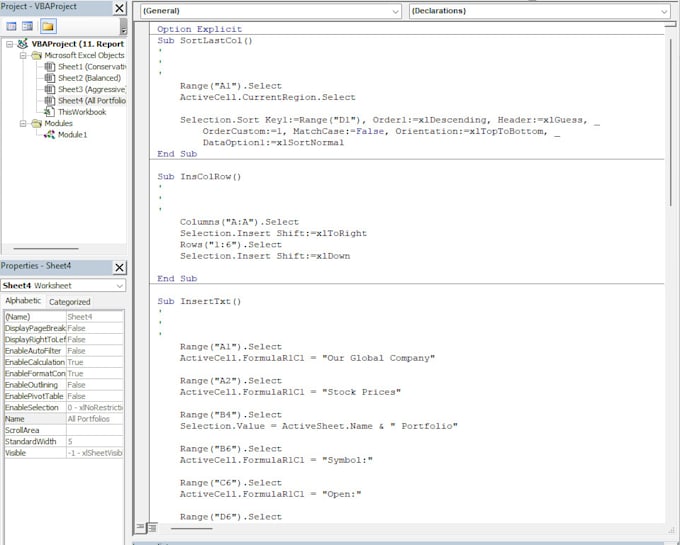The height and width of the screenshot is (545, 680).
Task: Click the ScrollArea property field
Action: pyautogui.click(x=95, y=430)
